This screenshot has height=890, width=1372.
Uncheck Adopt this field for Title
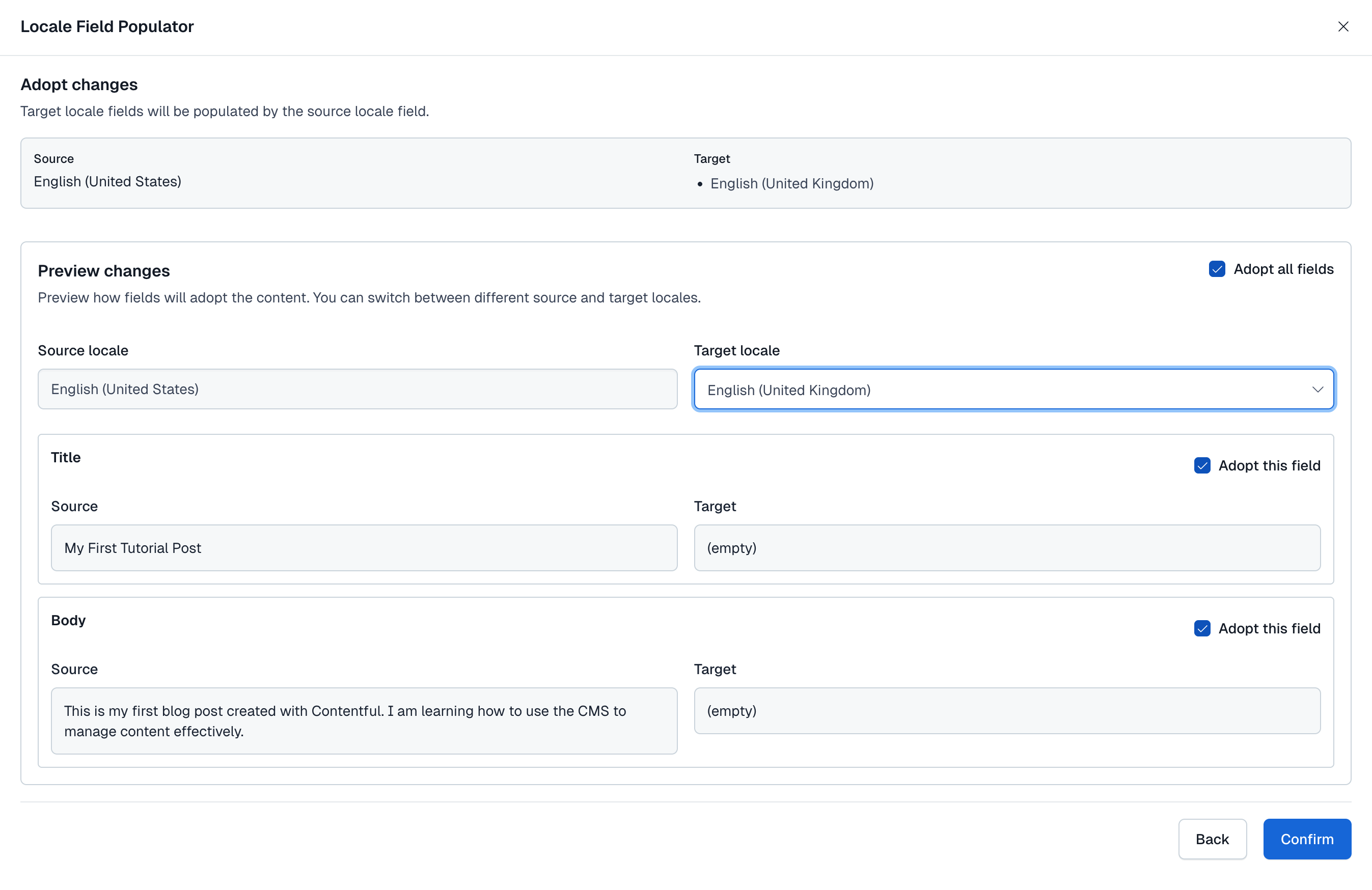(x=1201, y=466)
